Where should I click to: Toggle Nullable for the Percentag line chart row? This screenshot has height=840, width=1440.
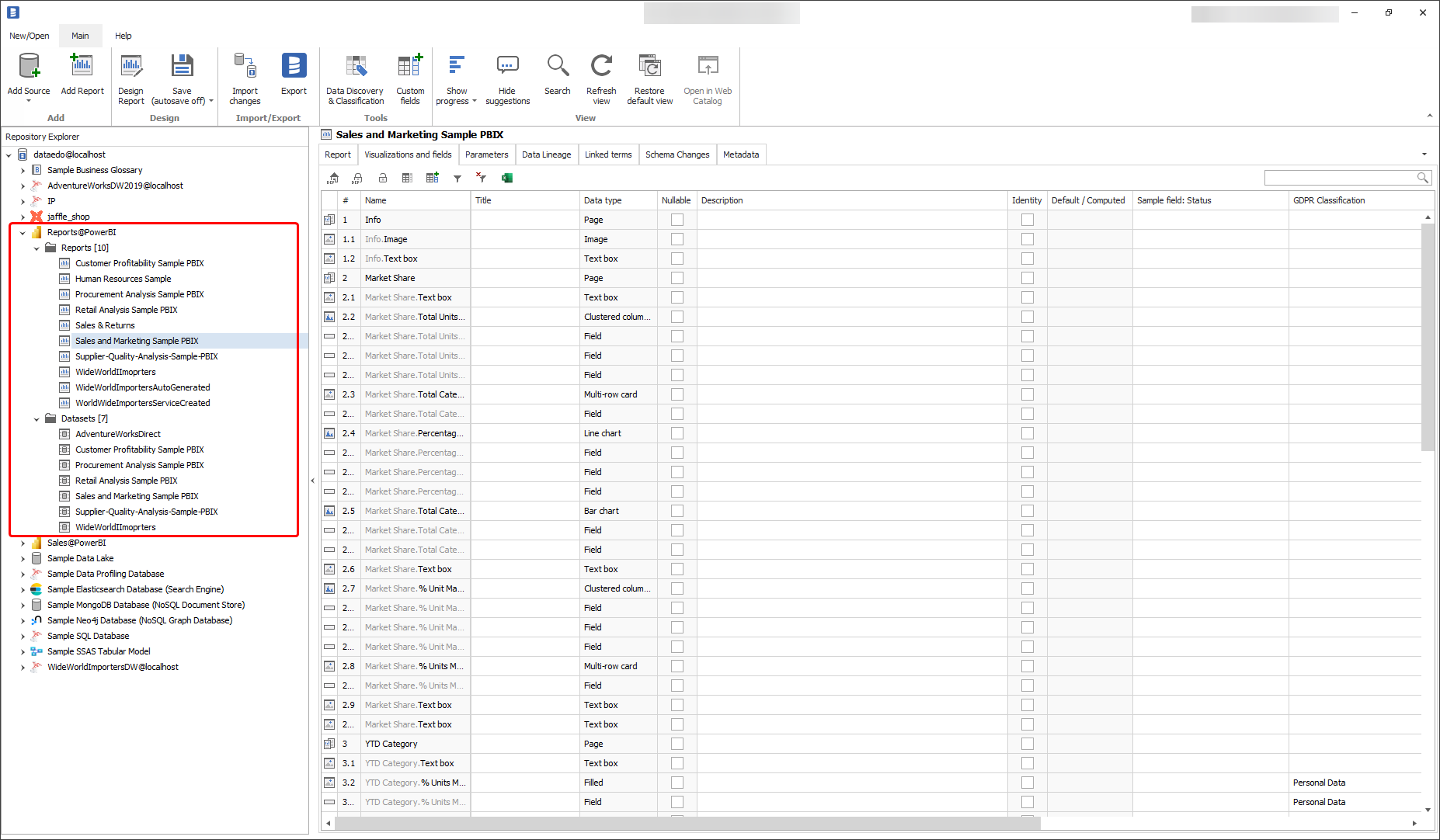[x=677, y=433]
